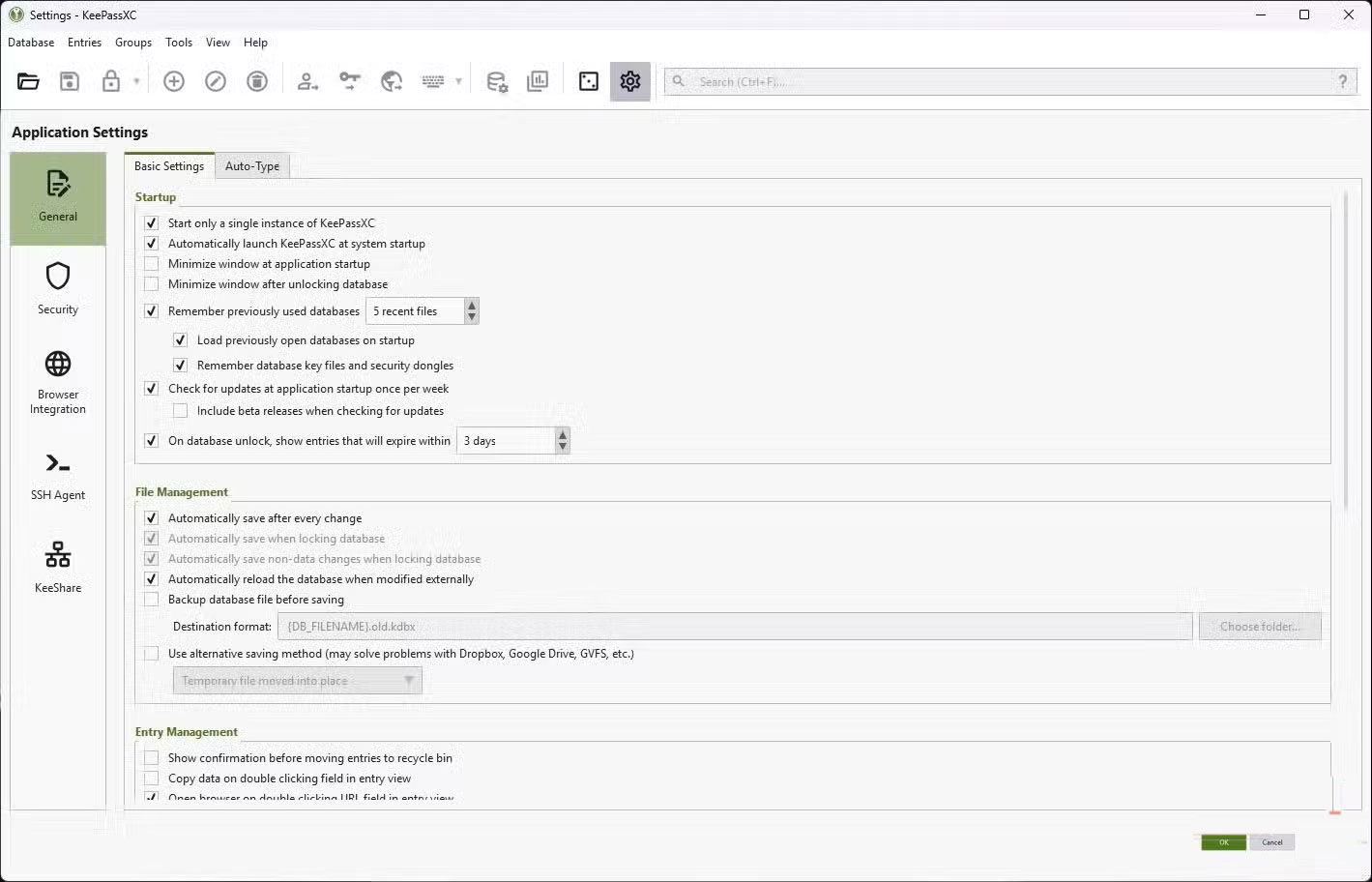Switch to the Auto-Type tab

(x=251, y=165)
